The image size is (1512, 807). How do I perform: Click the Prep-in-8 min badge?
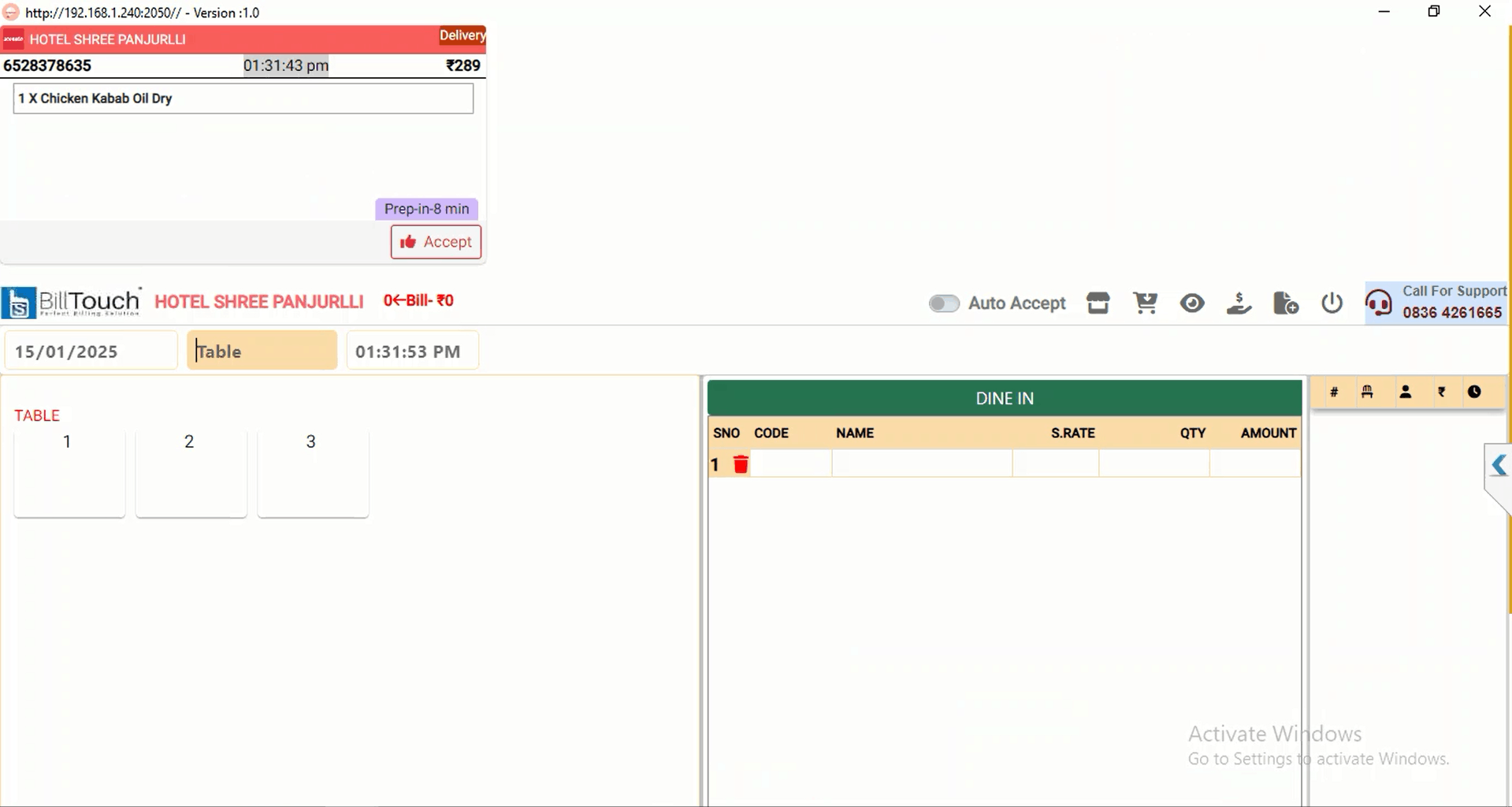pos(426,209)
